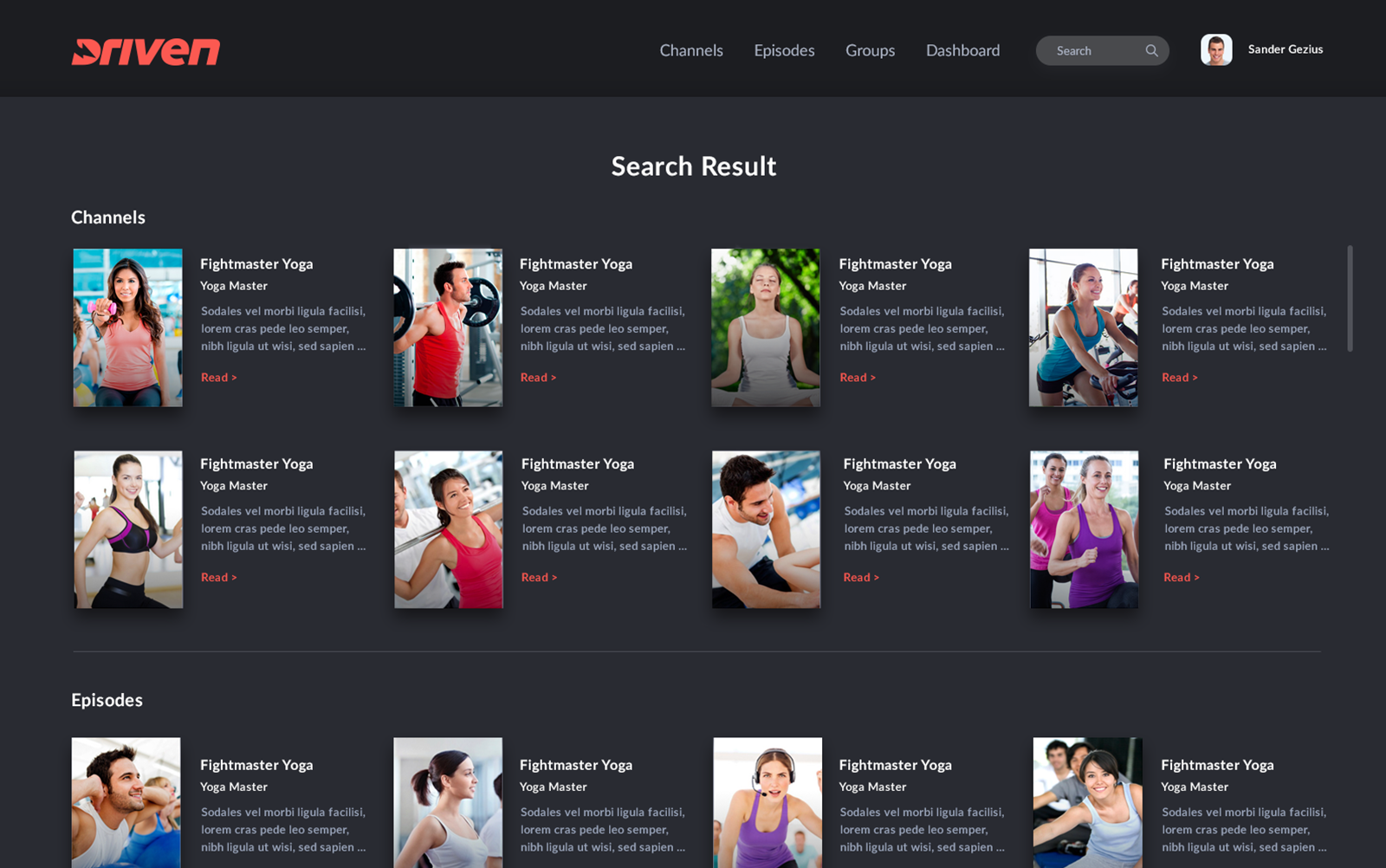Screen dimensions: 1386x868
Task: Open the meditating woman thumbnail
Action: click(x=766, y=327)
